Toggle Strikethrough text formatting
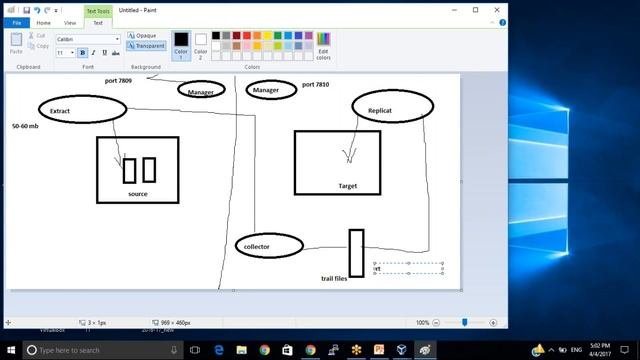Image resolution: width=640 pixels, height=360 pixels. click(x=116, y=53)
